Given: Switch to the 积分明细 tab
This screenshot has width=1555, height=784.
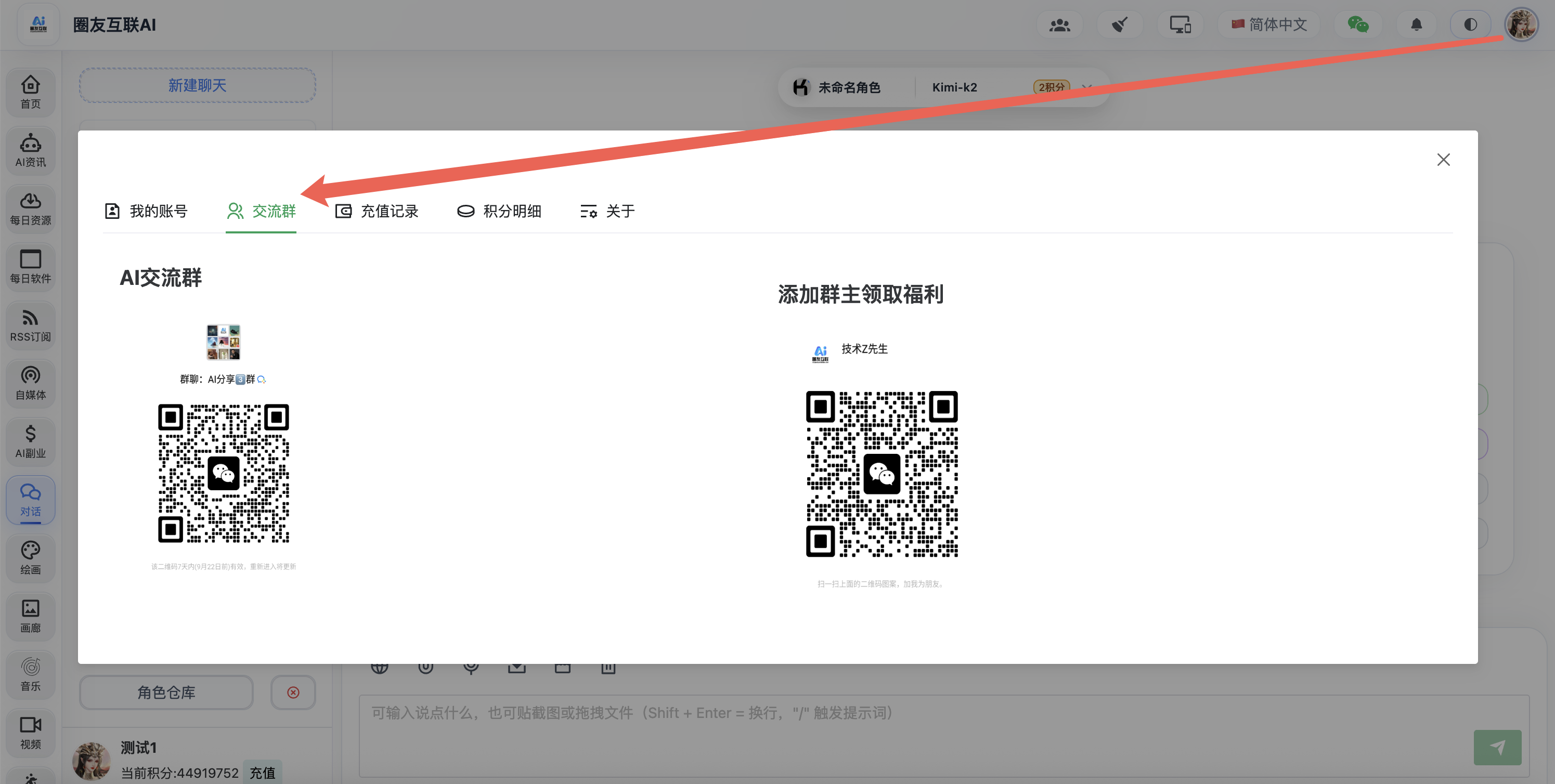Looking at the screenshot, I should pyautogui.click(x=499, y=211).
